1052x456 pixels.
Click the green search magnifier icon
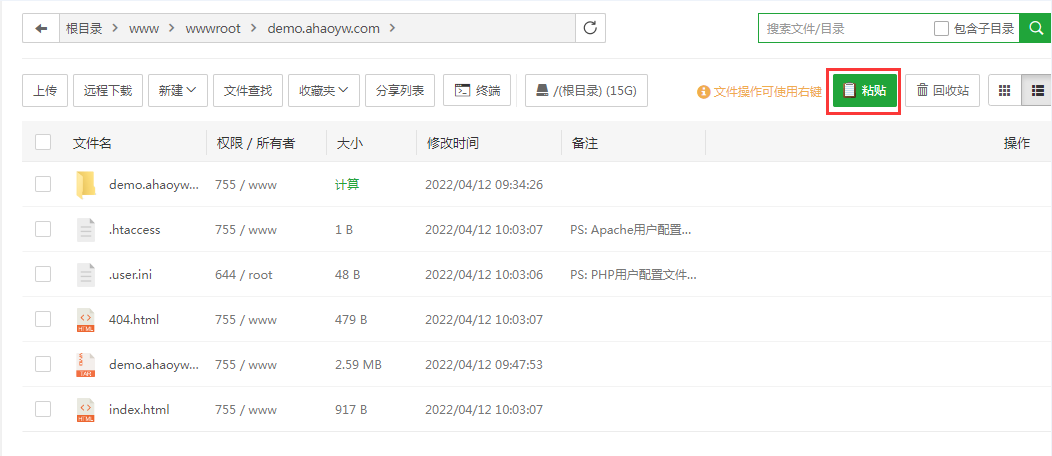click(1035, 29)
